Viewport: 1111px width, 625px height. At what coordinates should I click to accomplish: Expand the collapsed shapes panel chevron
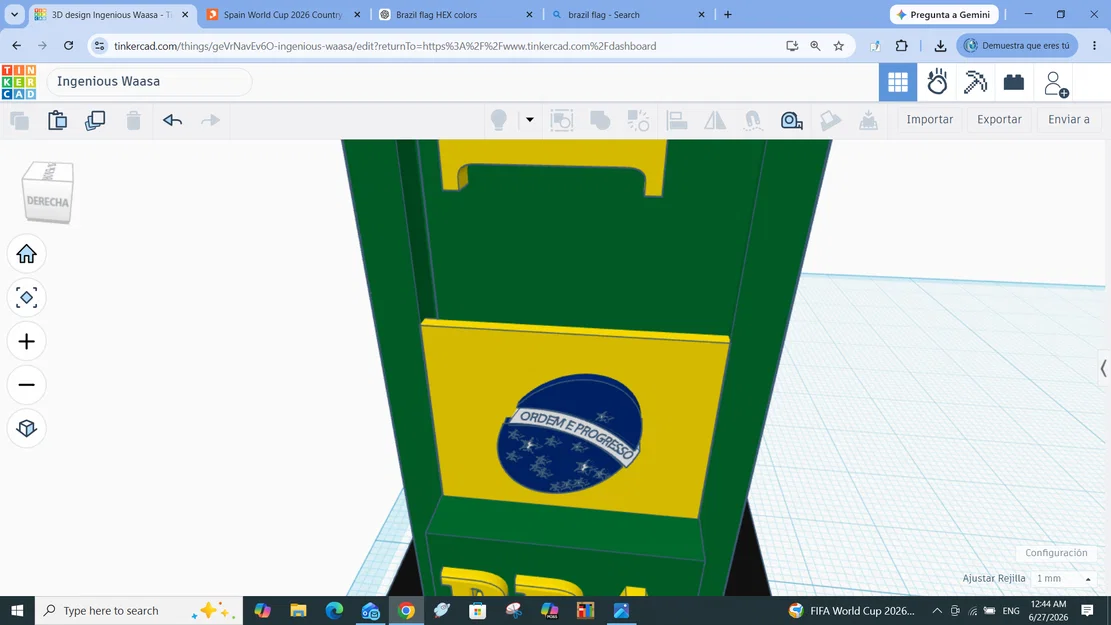(x=1103, y=368)
